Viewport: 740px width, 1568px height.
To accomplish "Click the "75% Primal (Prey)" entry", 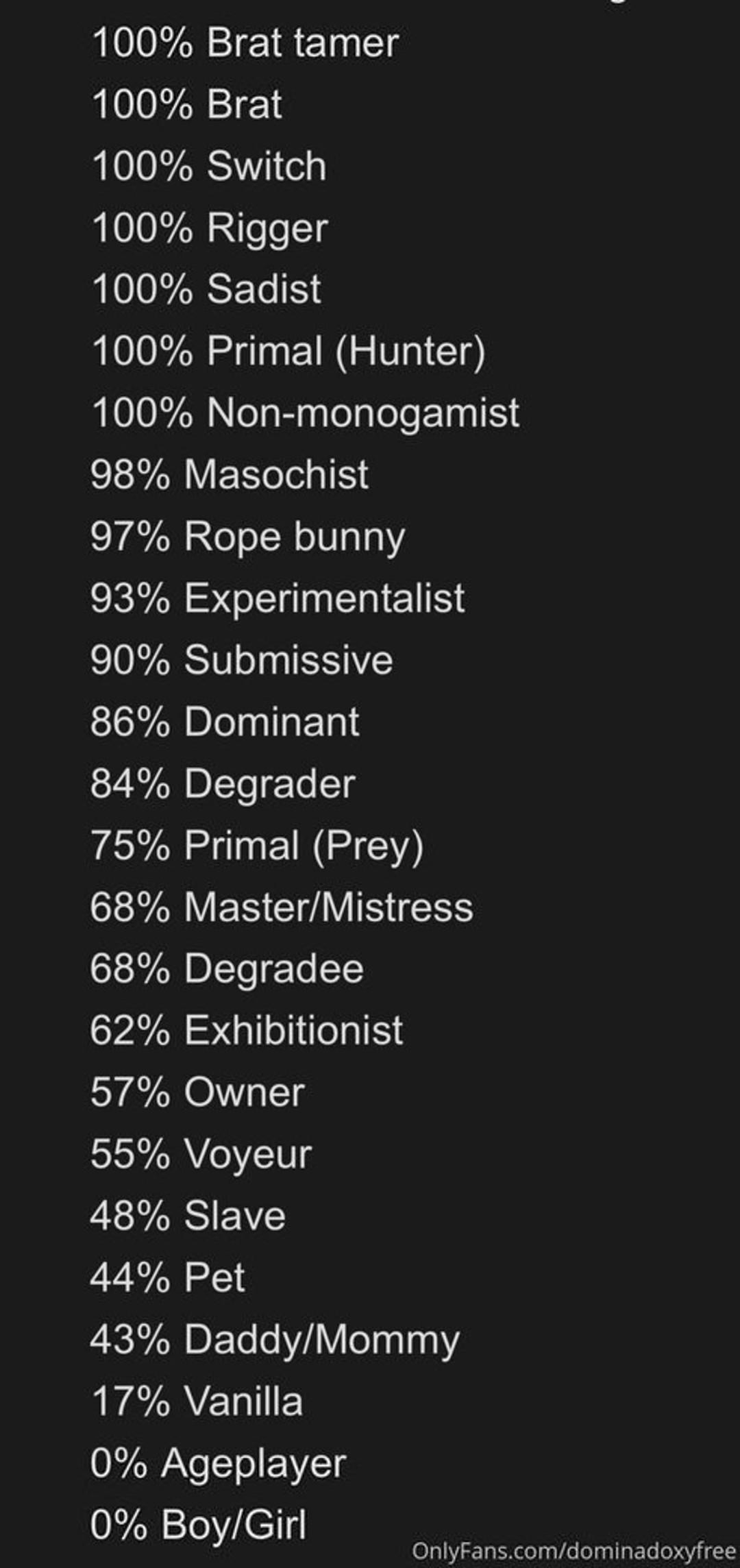I will [257, 846].
